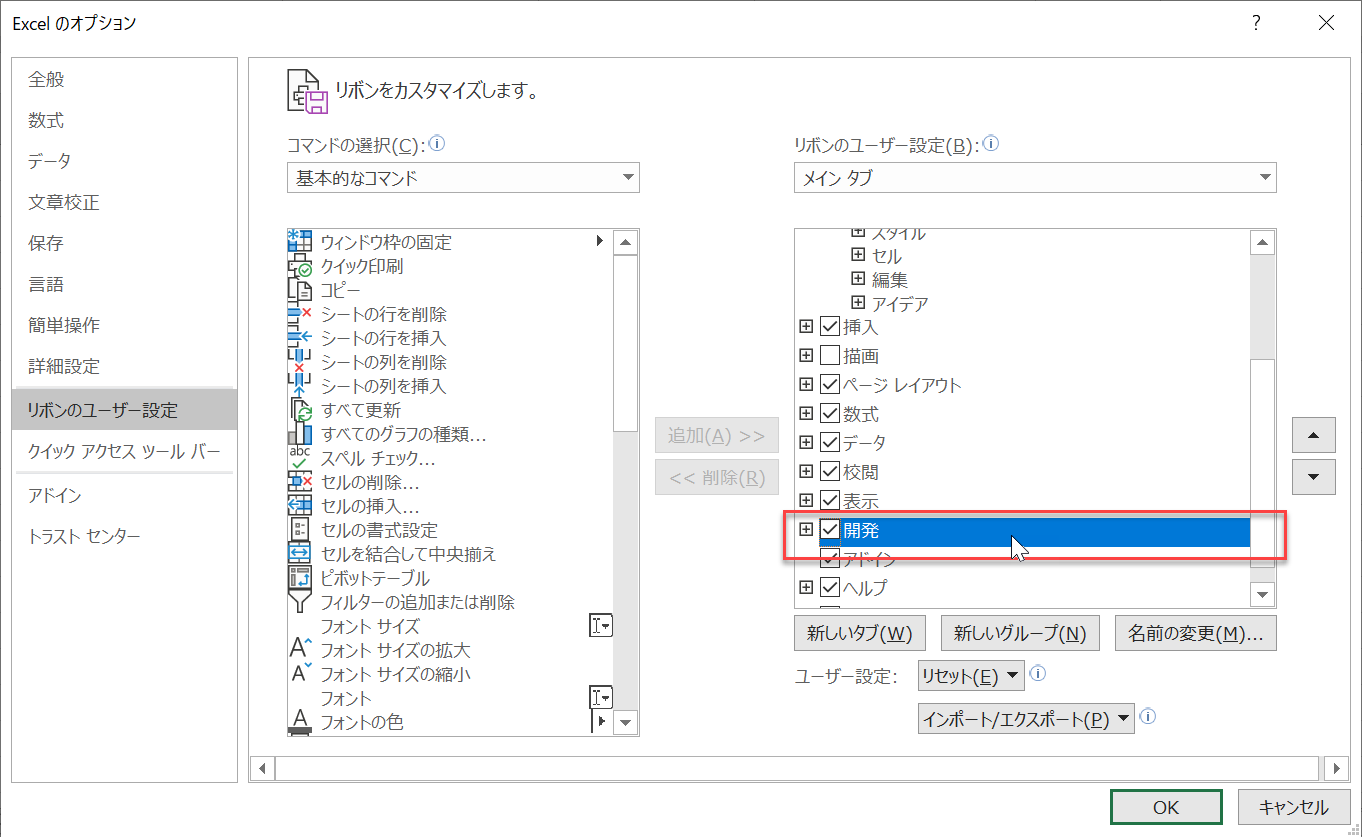Screen dimensions: 1362x837
Task: Click the Freeze Panes command icon
Action: click(x=300, y=241)
